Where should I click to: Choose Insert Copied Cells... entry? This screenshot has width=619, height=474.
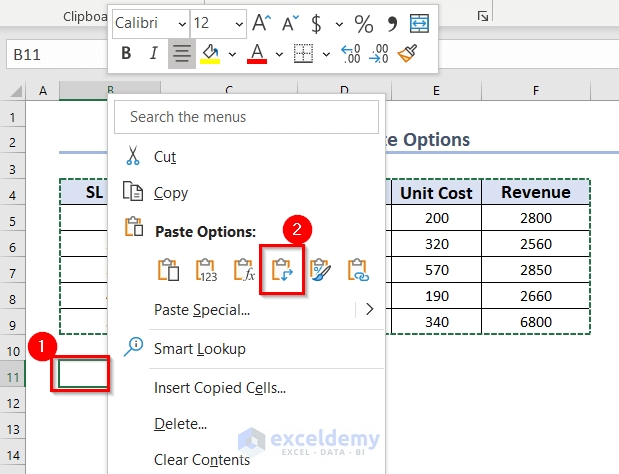pos(220,388)
